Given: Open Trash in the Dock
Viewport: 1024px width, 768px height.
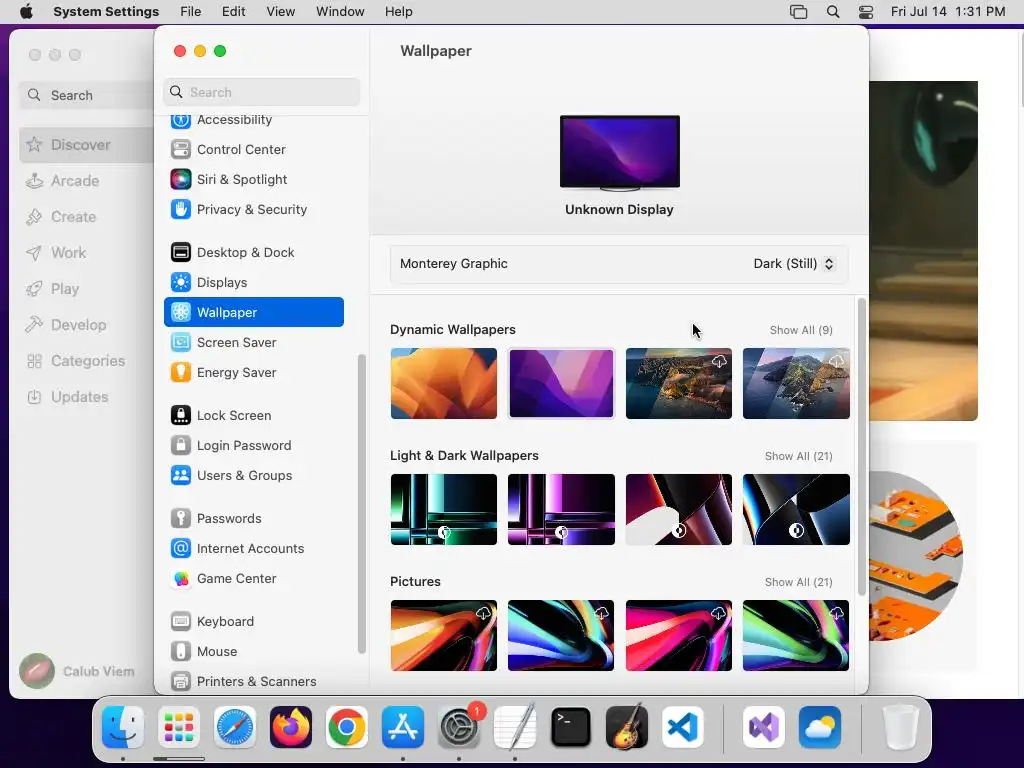Looking at the screenshot, I should click(x=901, y=728).
